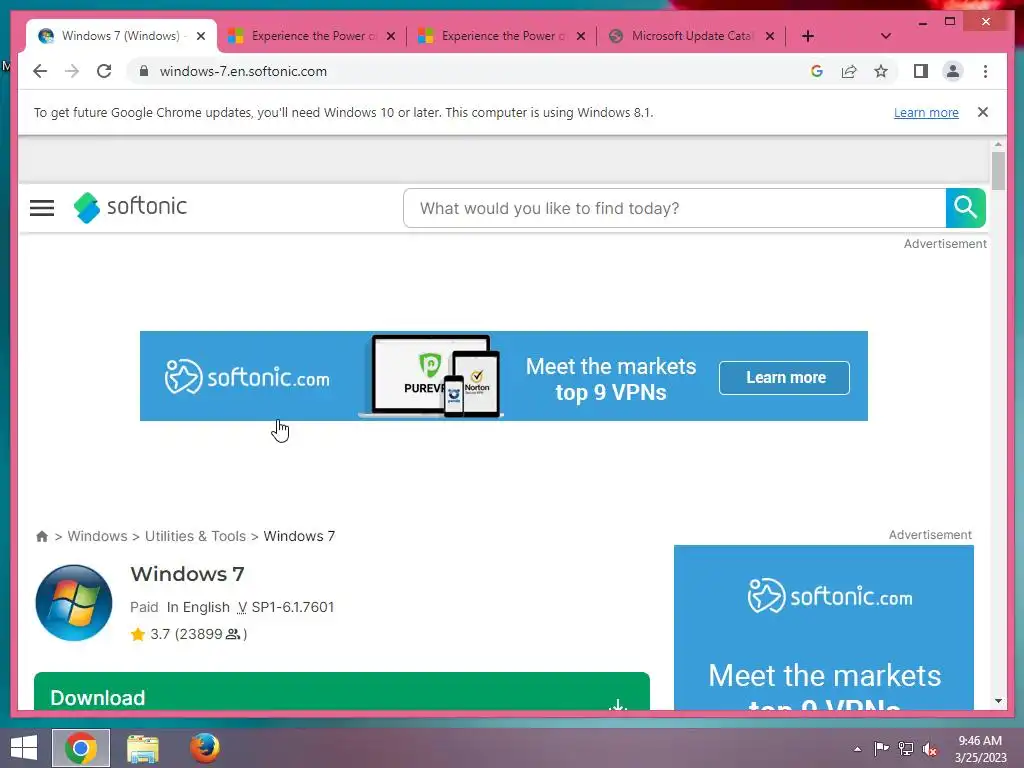Open the Chrome three-dot menu
1024x768 pixels.
[985, 71]
